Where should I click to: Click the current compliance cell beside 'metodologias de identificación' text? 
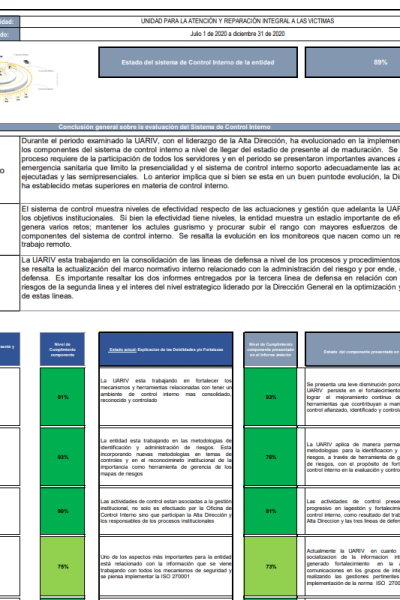click(62, 457)
